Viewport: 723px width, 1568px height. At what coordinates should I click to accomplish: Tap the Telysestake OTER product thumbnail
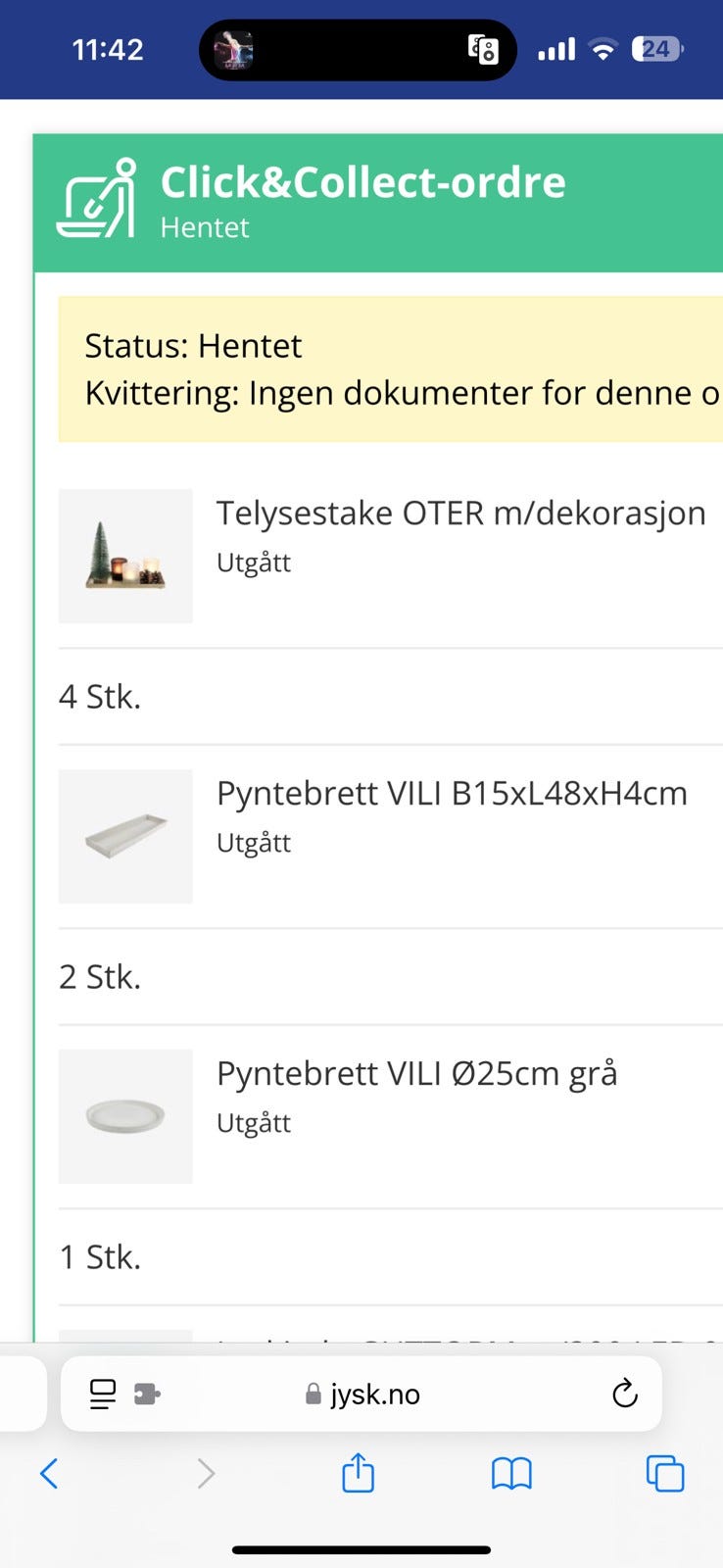click(125, 556)
